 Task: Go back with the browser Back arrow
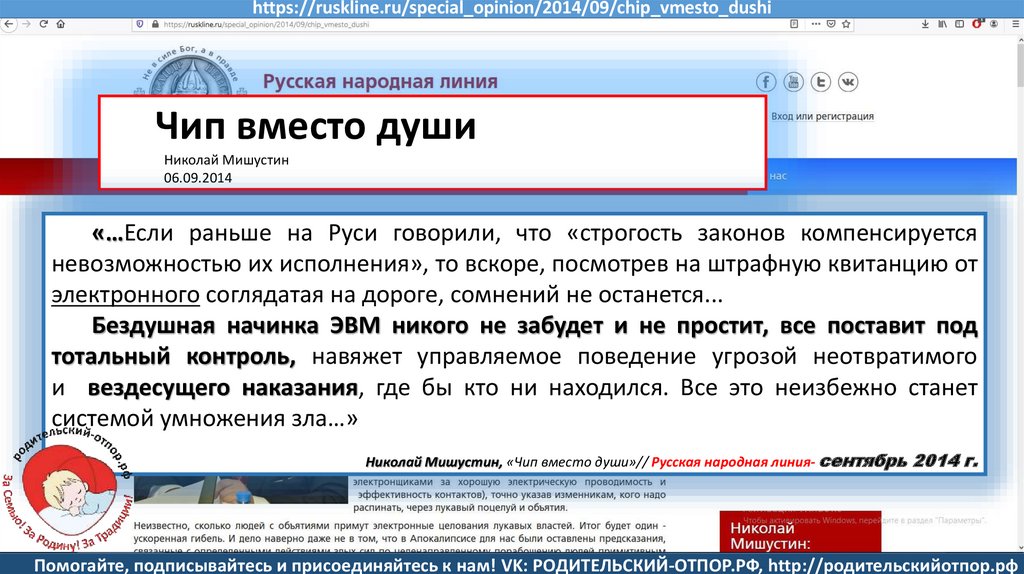(8, 24)
